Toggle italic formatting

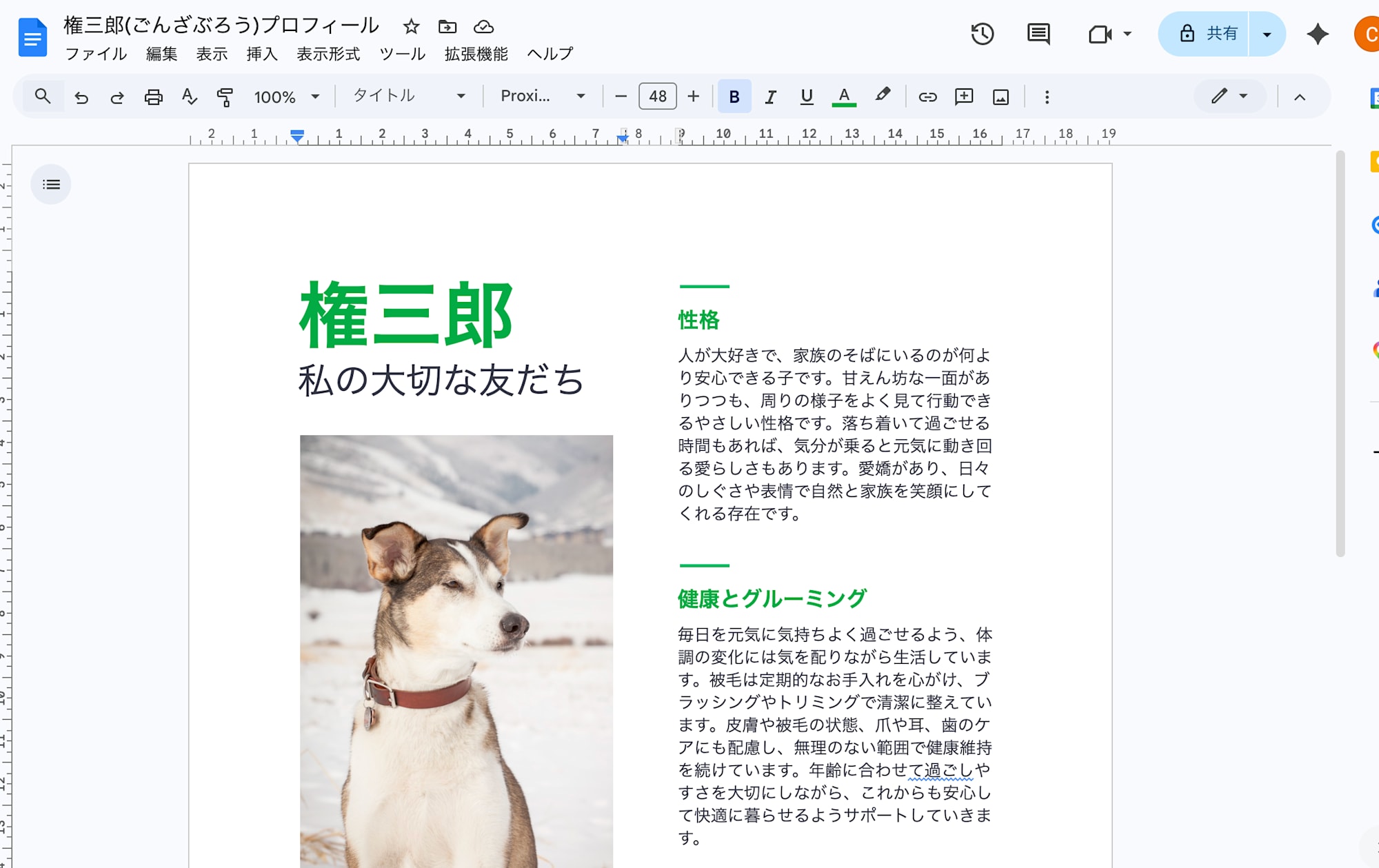pos(769,97)
